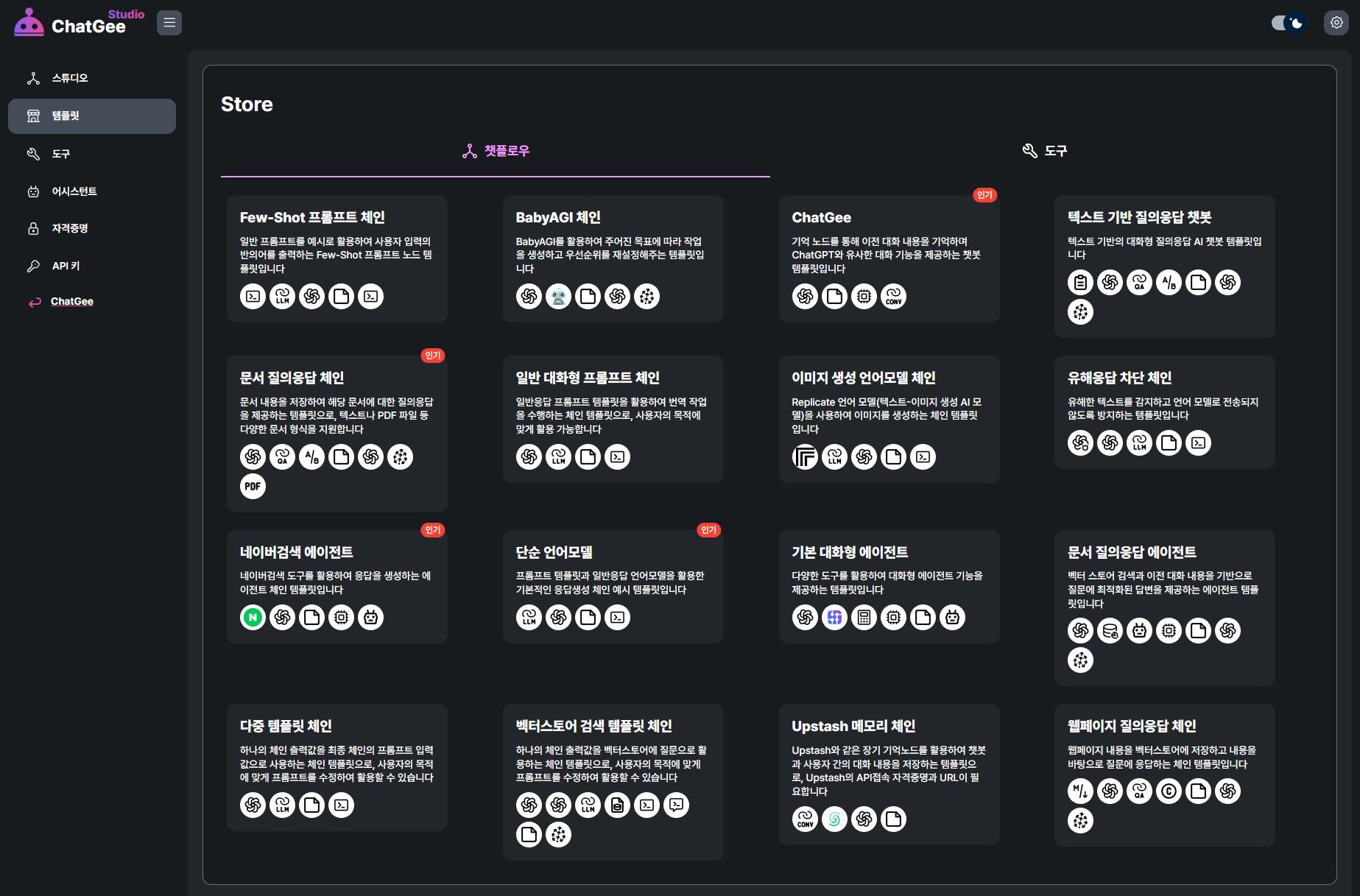Screen dimensions: 1360x896
Task: Open the 유해응답 차단 체인 card title
Action: [x=1119, y=378]
